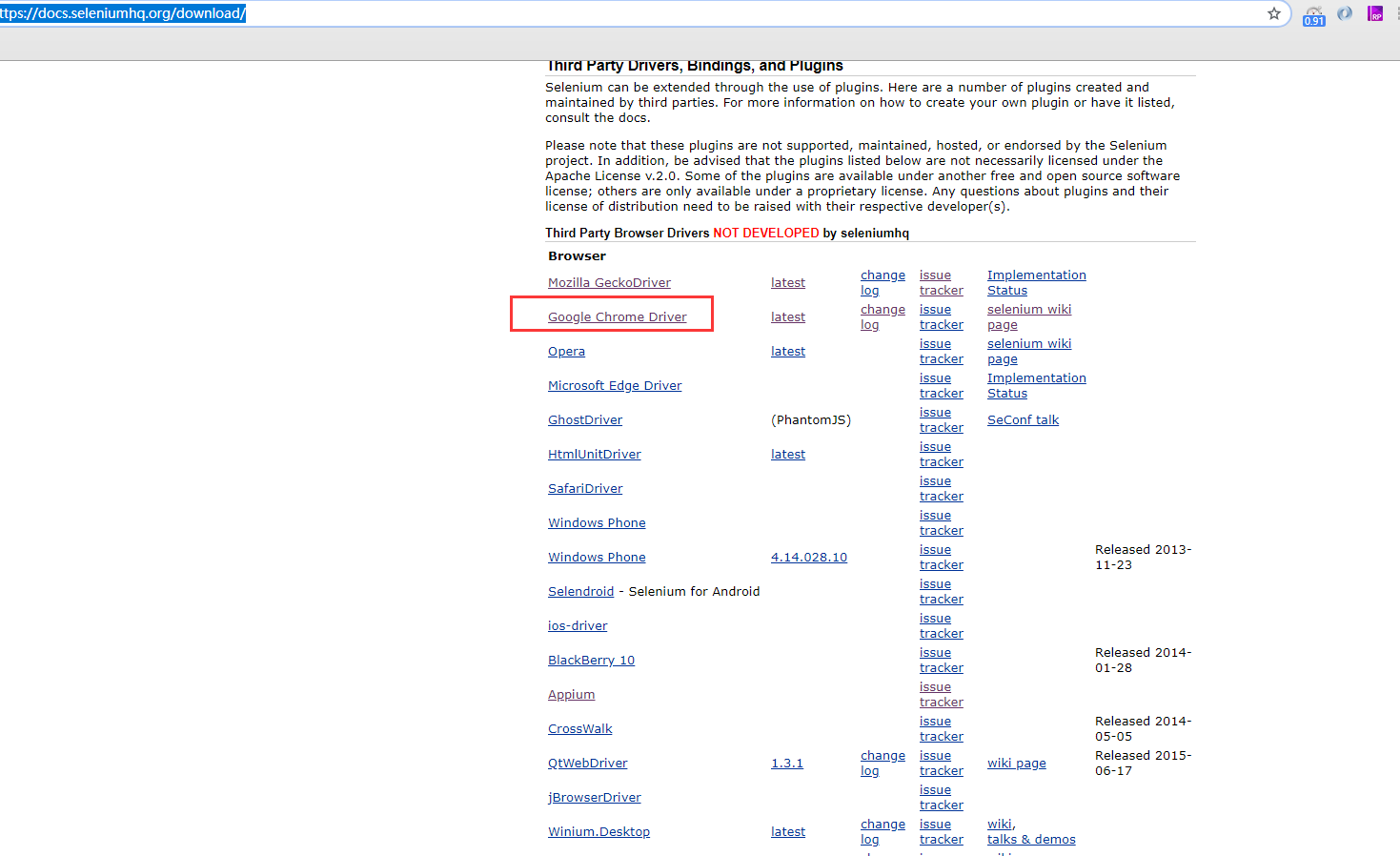Click latest in the Winium.Desktop row
1400x856 pixels.
click(x=788, y=831)
